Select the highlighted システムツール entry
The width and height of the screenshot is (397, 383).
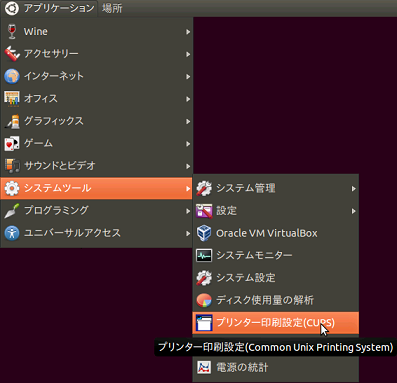97,188
